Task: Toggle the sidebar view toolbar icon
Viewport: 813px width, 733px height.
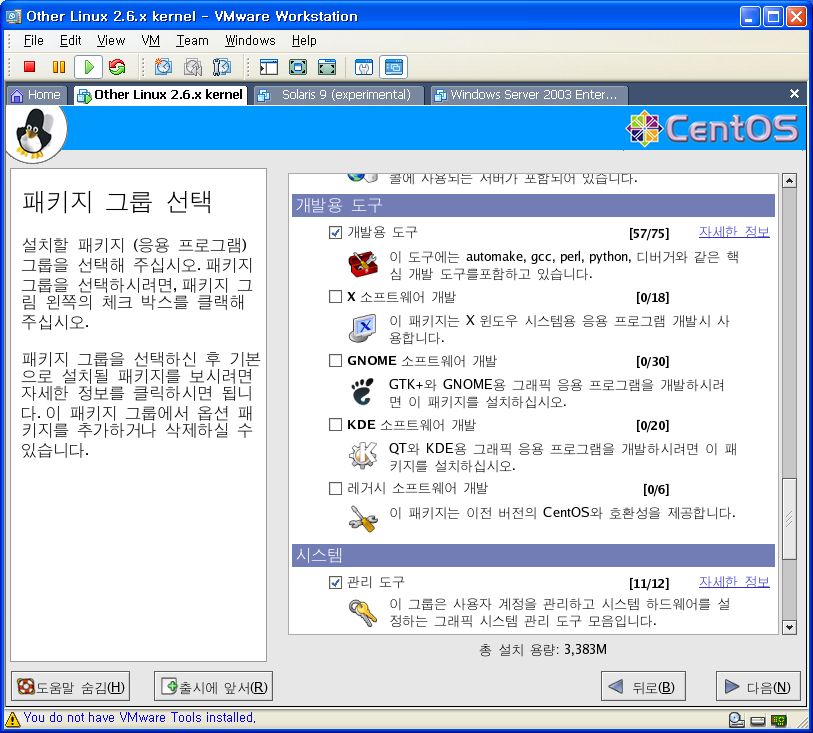Action: point(268,67)
